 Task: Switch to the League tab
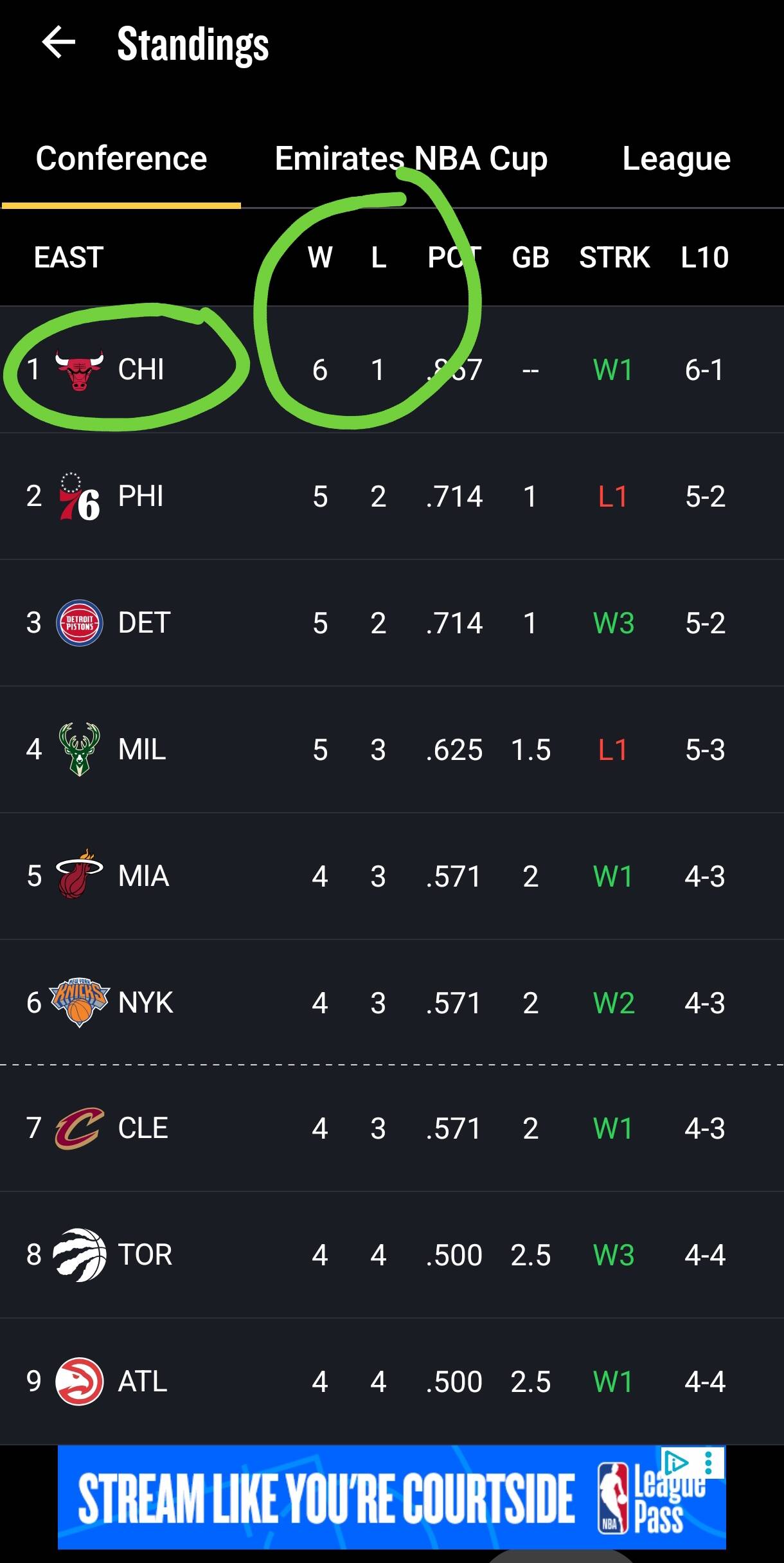point(676,159)
